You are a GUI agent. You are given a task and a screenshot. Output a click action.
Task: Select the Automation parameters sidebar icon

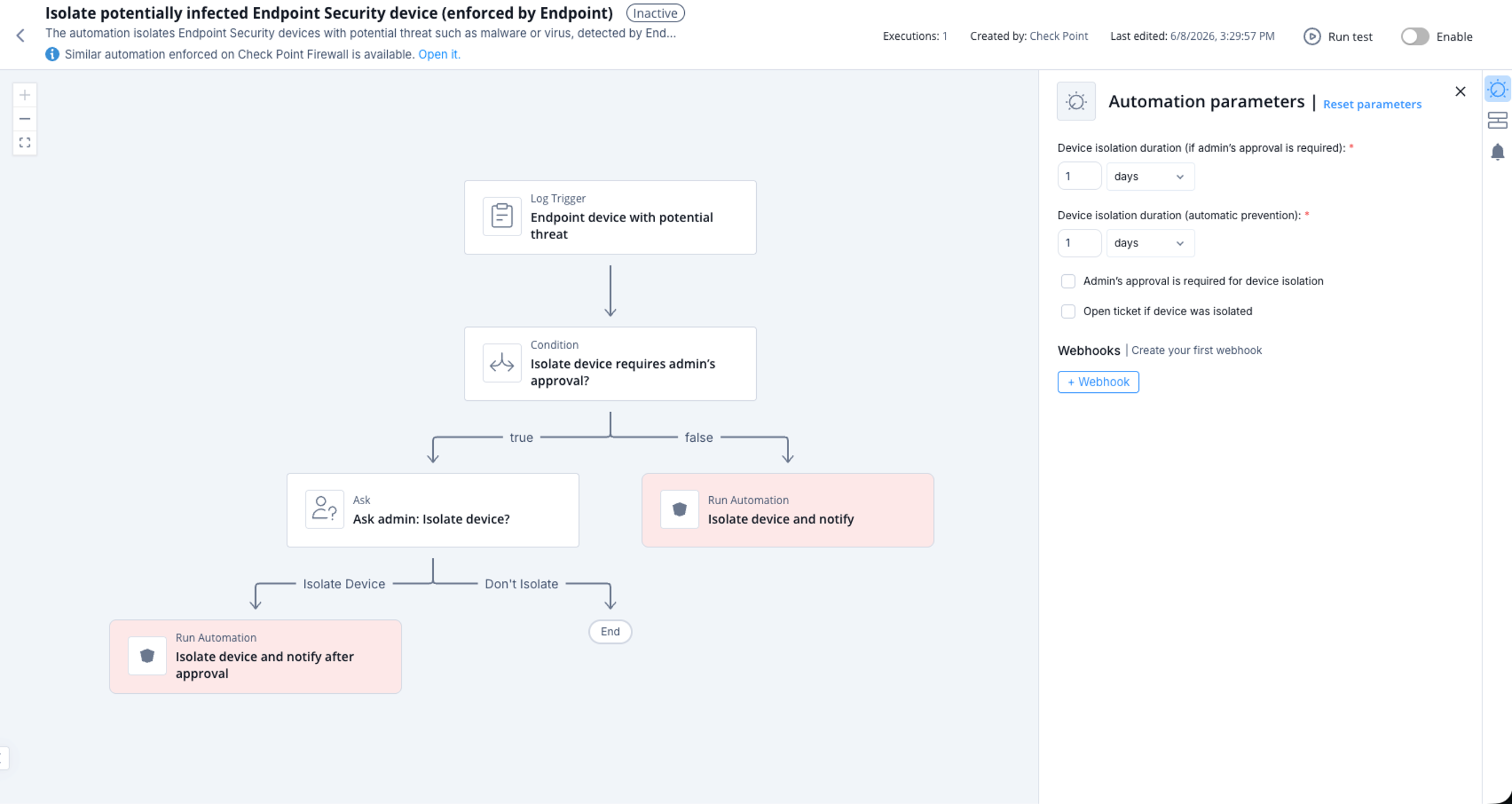coord(1497,89)
